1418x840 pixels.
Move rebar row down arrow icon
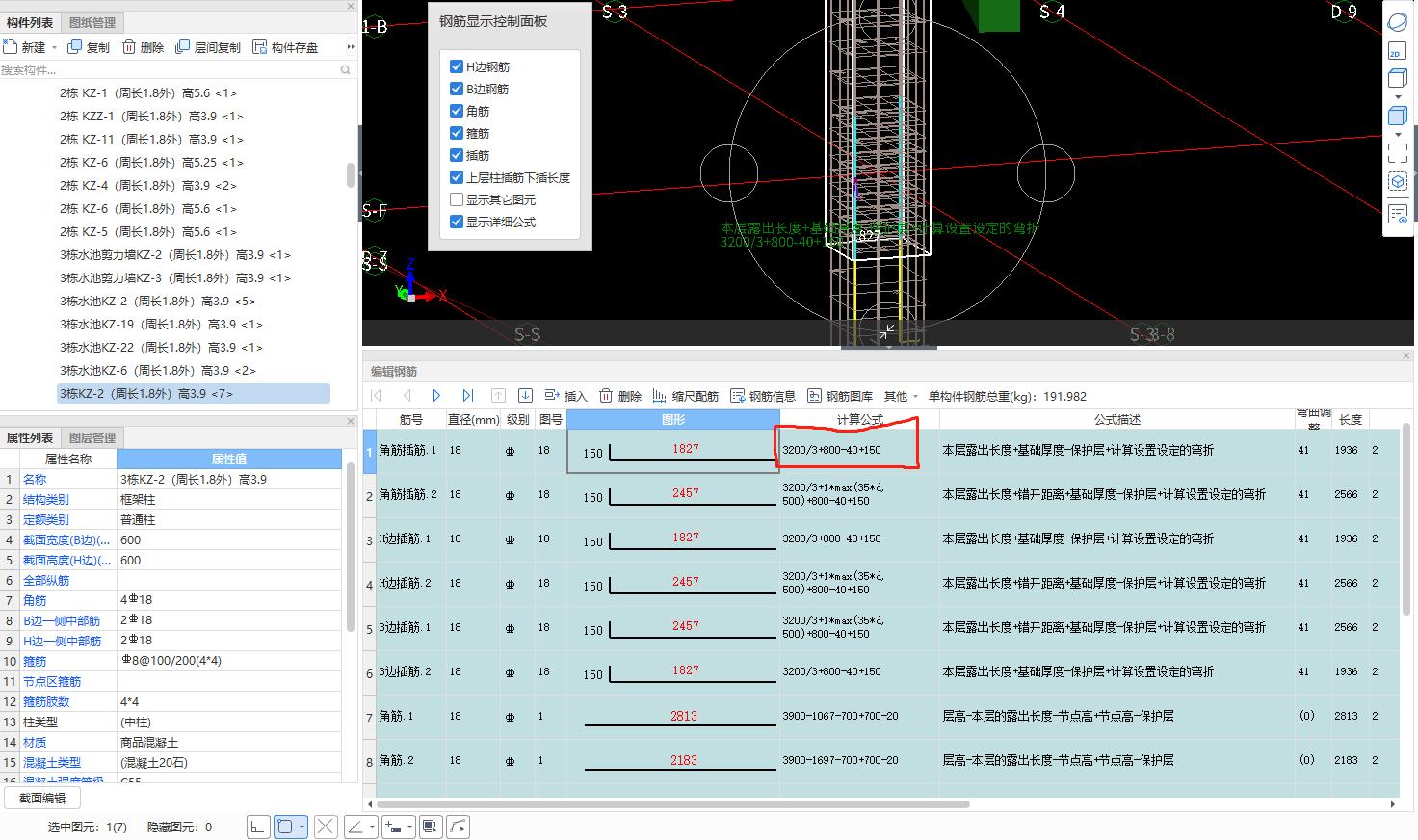click(x=525, y=396)
